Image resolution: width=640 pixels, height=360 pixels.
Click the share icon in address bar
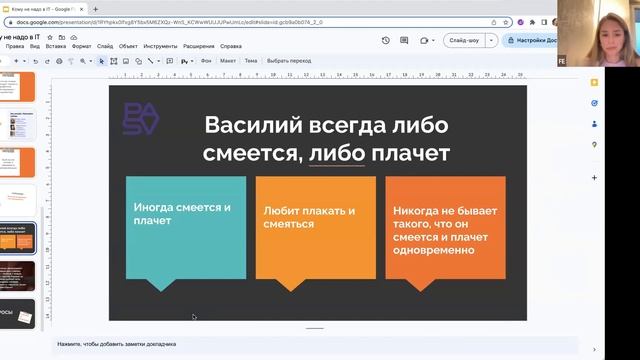click(494, 22)
